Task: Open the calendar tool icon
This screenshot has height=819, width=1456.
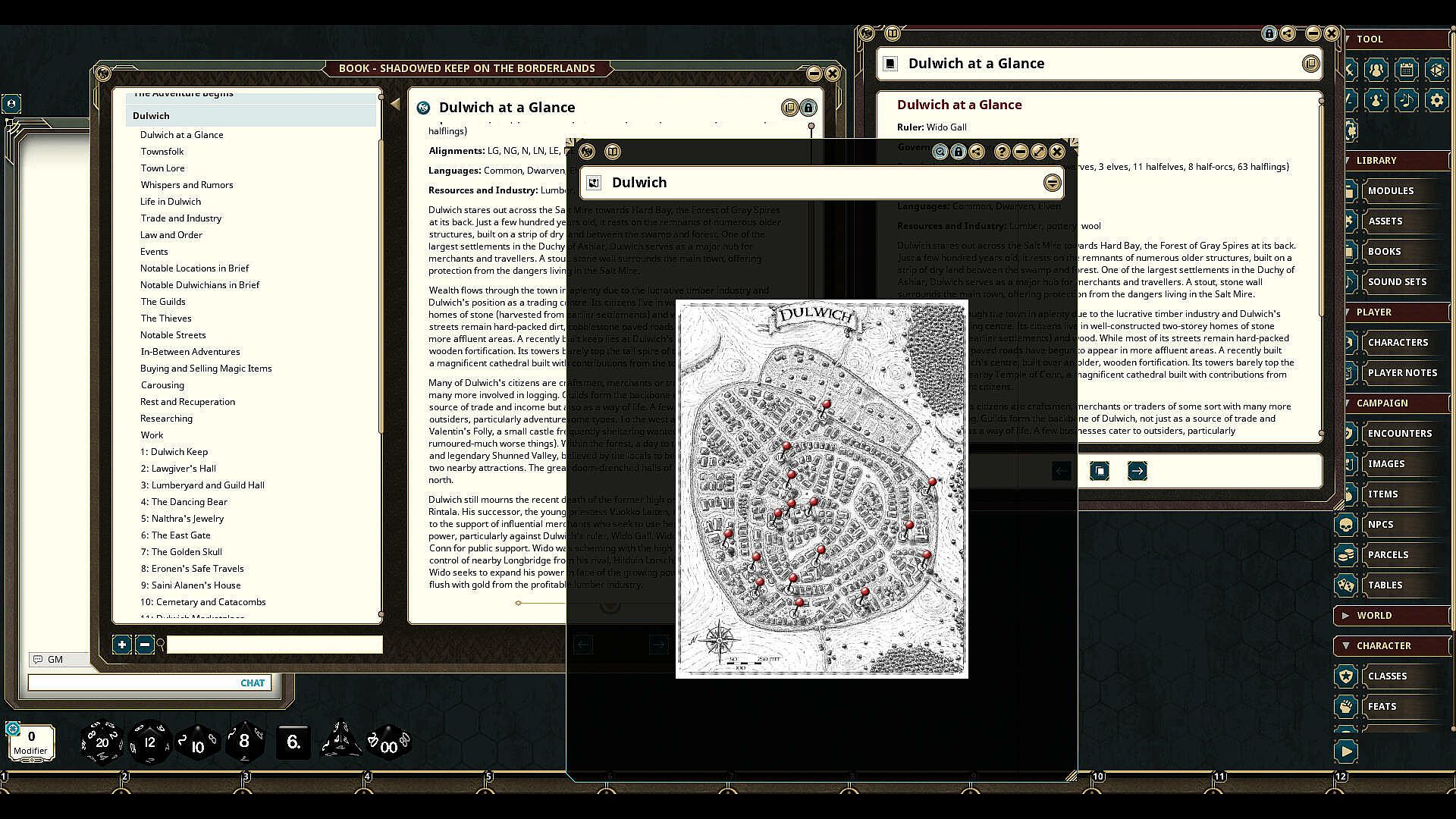Action: click(x=1407, y=71)
